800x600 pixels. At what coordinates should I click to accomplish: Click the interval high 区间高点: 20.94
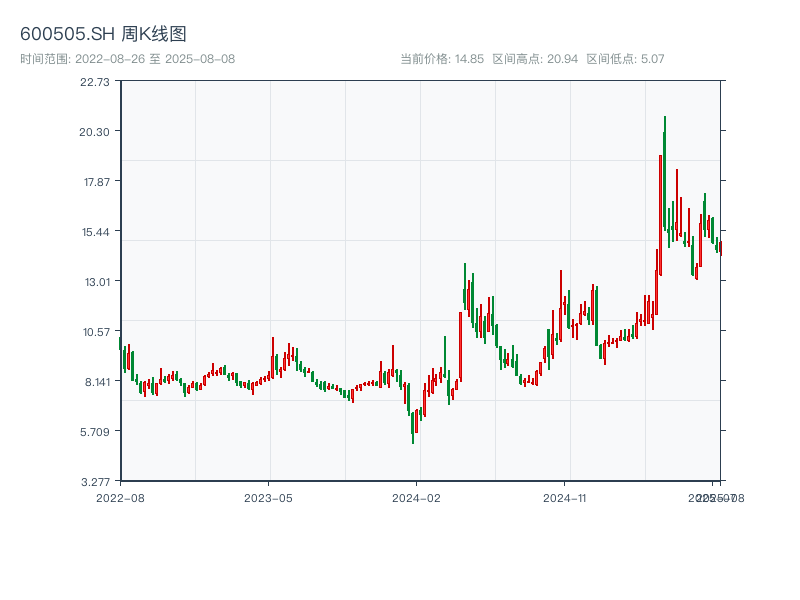535,59
